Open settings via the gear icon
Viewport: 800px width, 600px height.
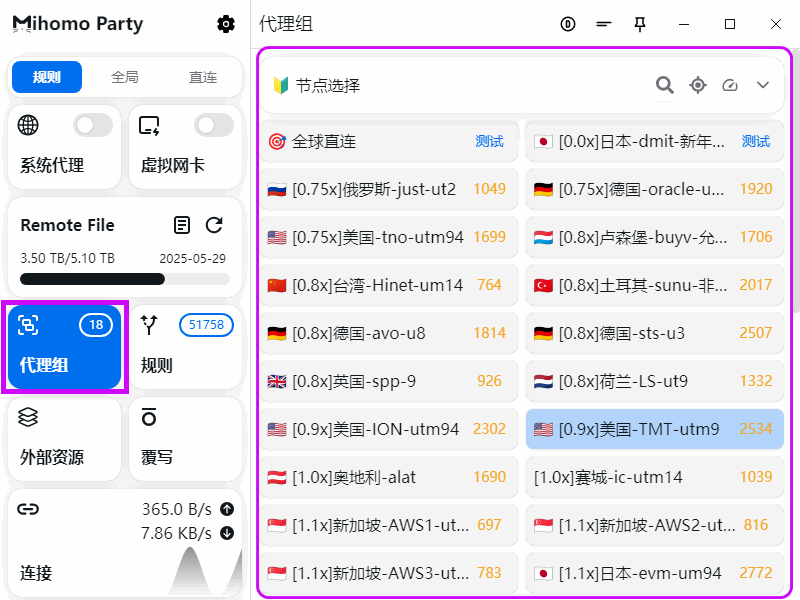(226, 24)
